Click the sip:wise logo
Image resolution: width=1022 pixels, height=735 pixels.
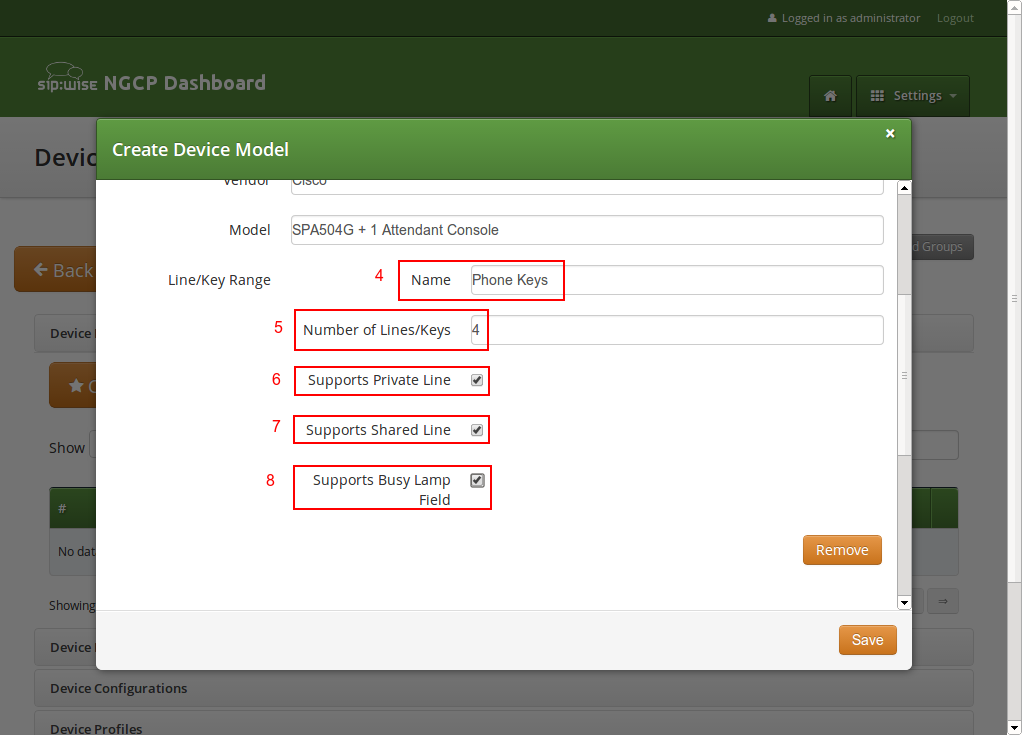click(x=67, y=81)
